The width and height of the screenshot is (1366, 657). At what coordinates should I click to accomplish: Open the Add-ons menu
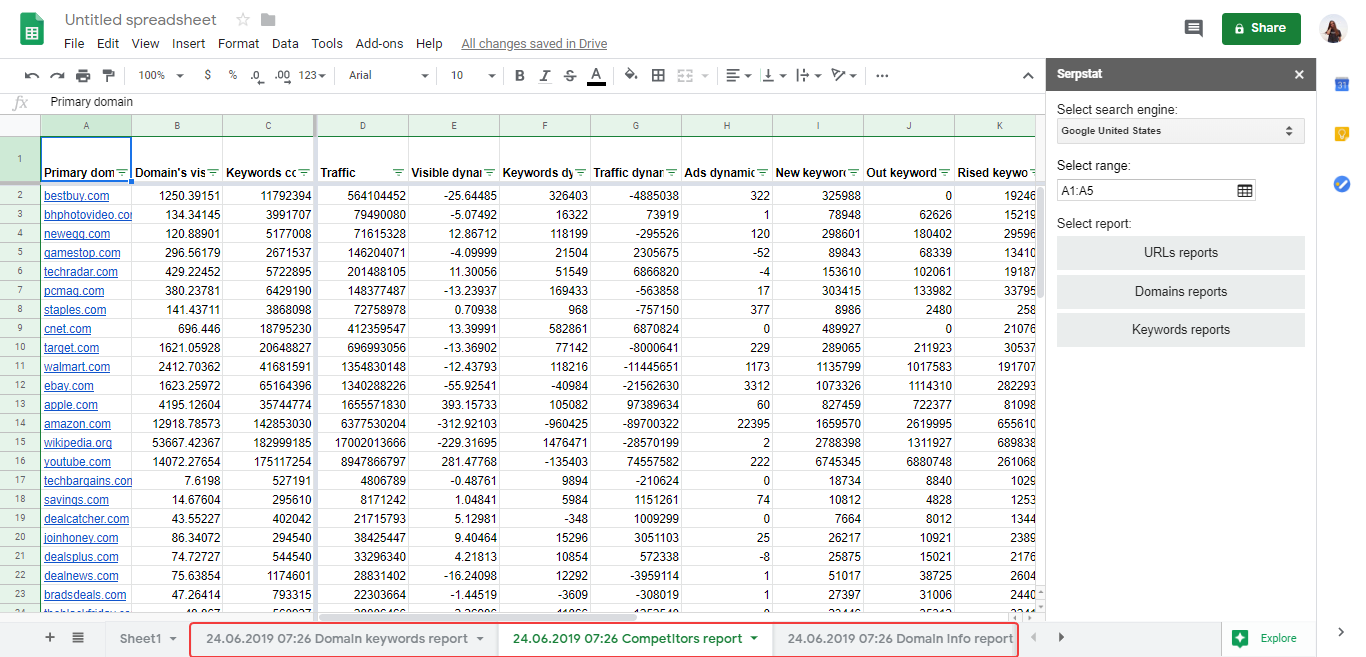(x=380, y=44)
